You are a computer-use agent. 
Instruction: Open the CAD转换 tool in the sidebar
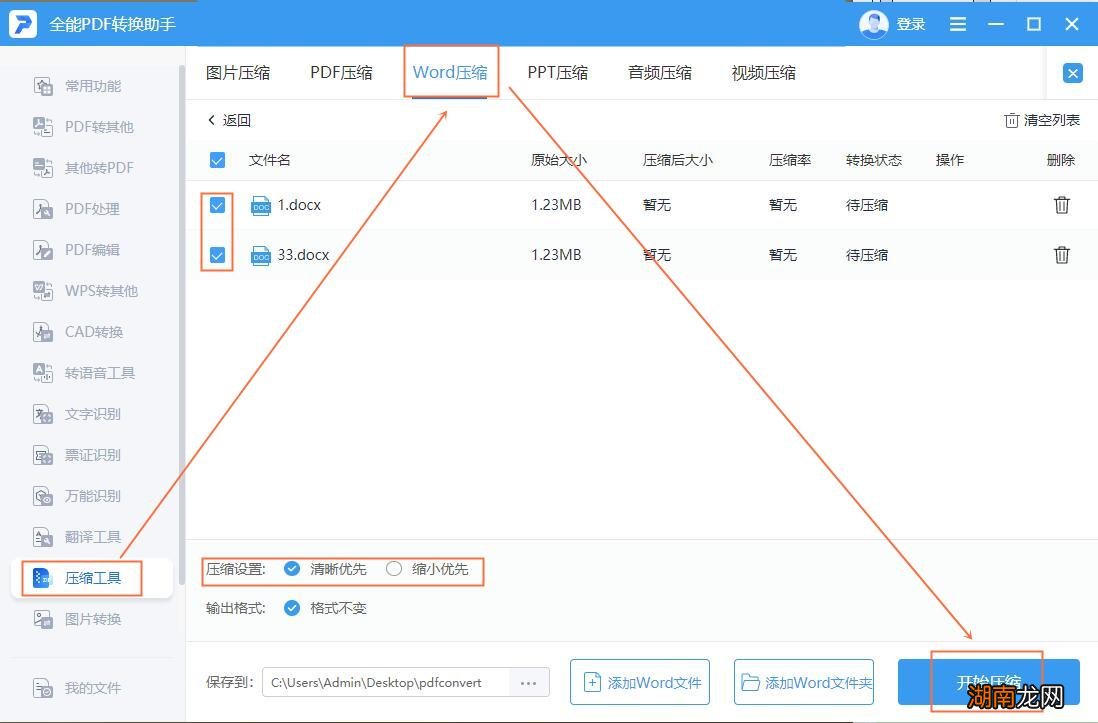coord(90,332)
